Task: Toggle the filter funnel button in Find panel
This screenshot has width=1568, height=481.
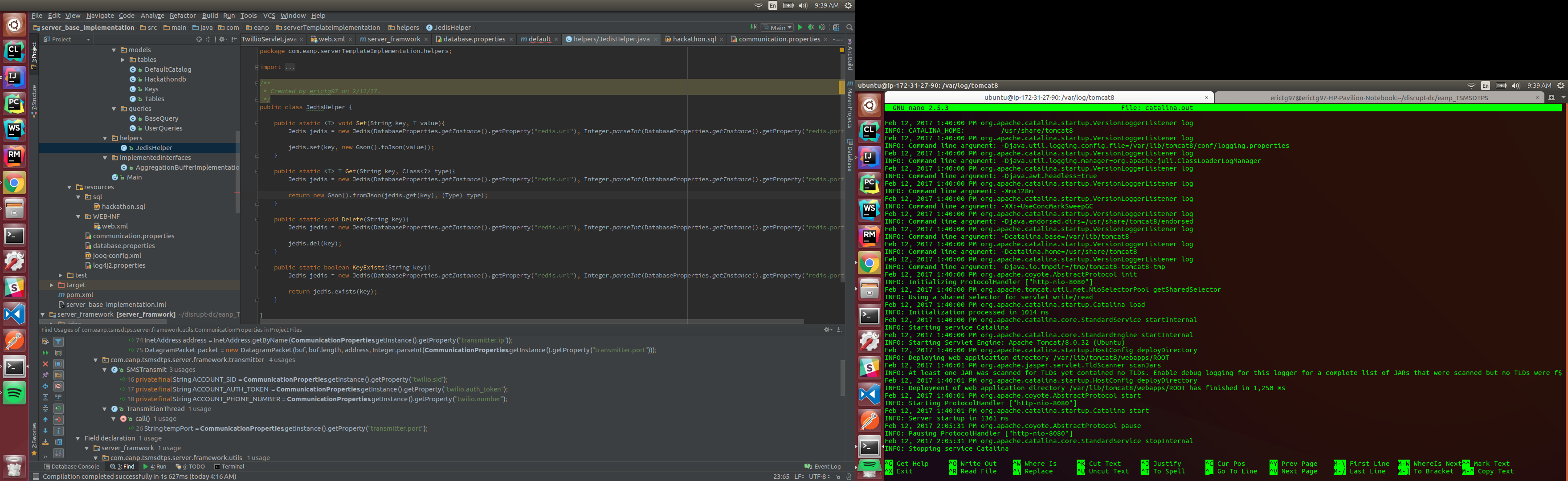Action: (58, 342)
